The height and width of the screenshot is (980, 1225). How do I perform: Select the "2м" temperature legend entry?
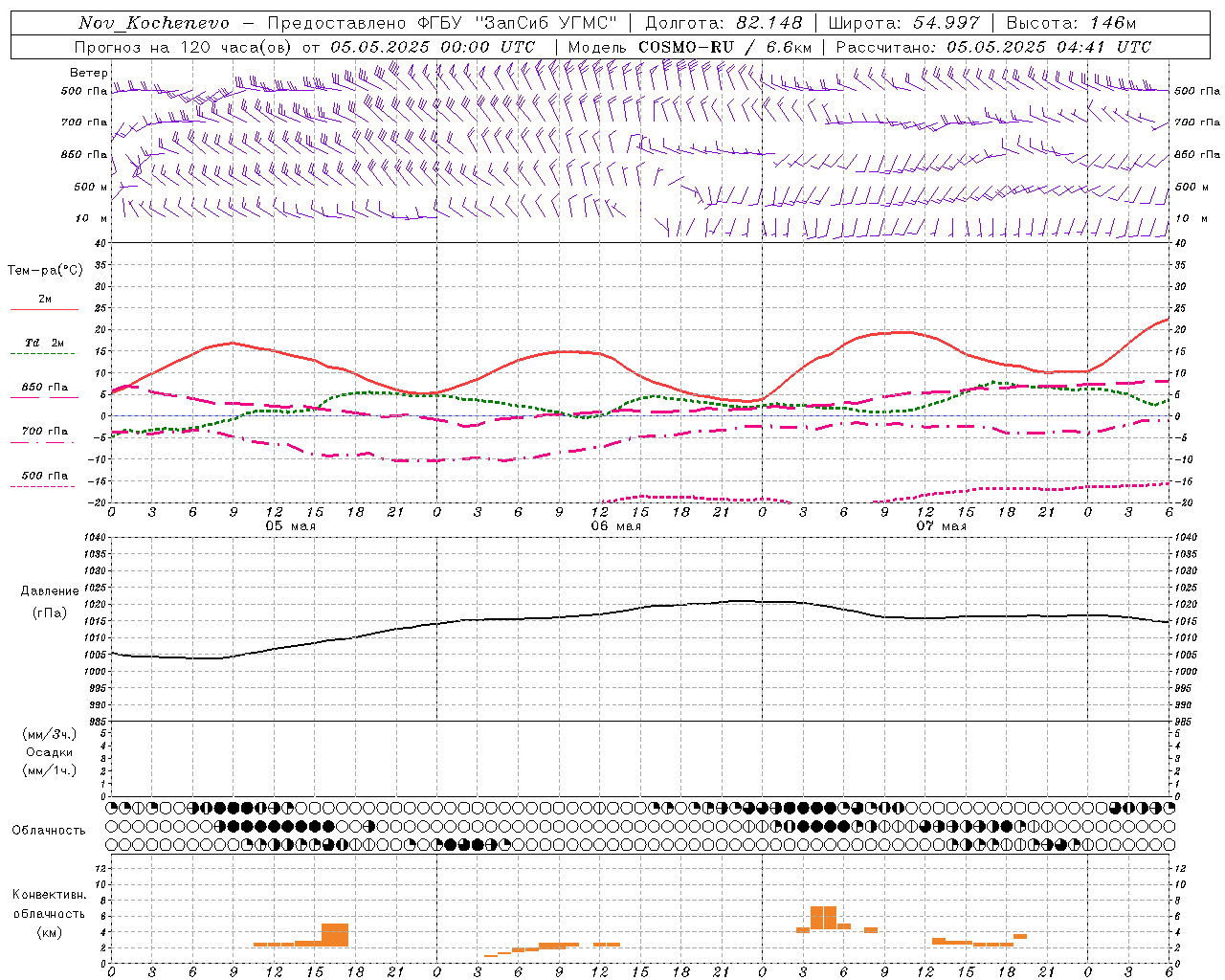45,300
